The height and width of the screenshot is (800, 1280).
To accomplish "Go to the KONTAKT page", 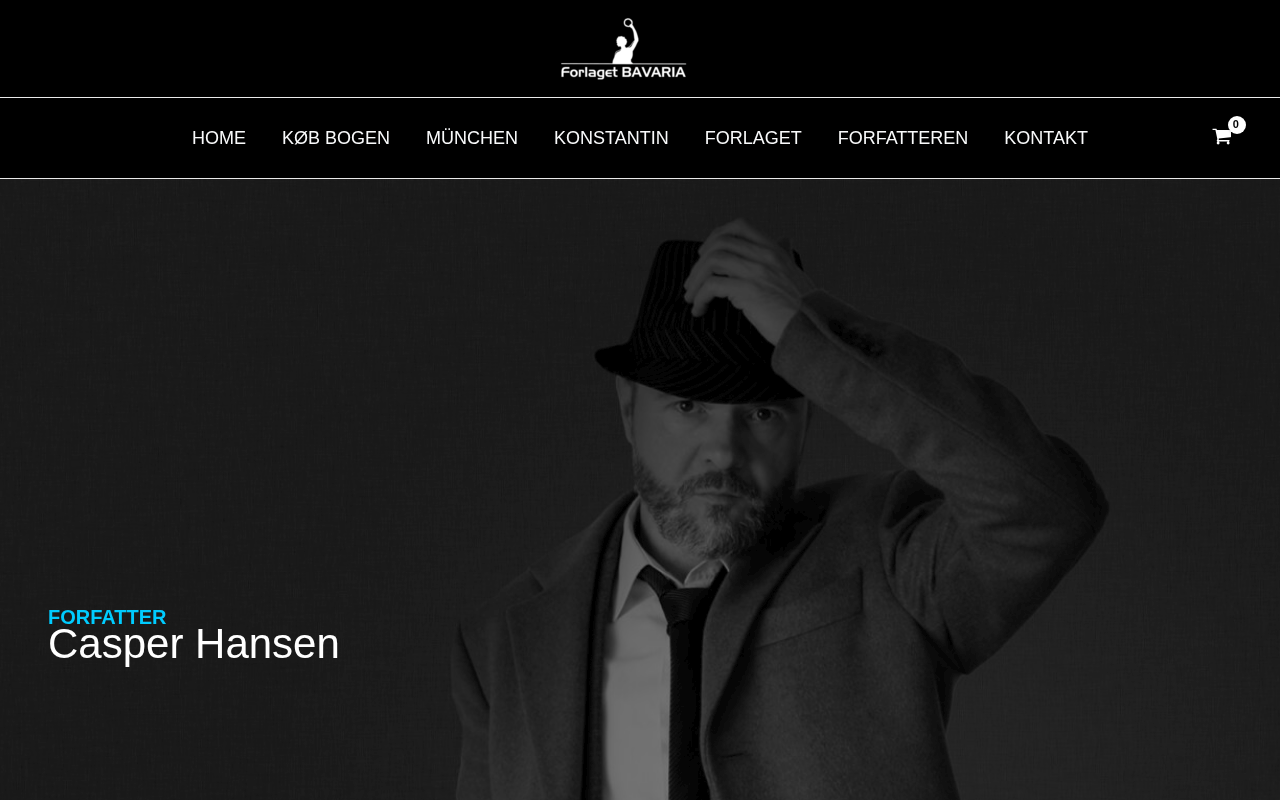I will 1046,138.
